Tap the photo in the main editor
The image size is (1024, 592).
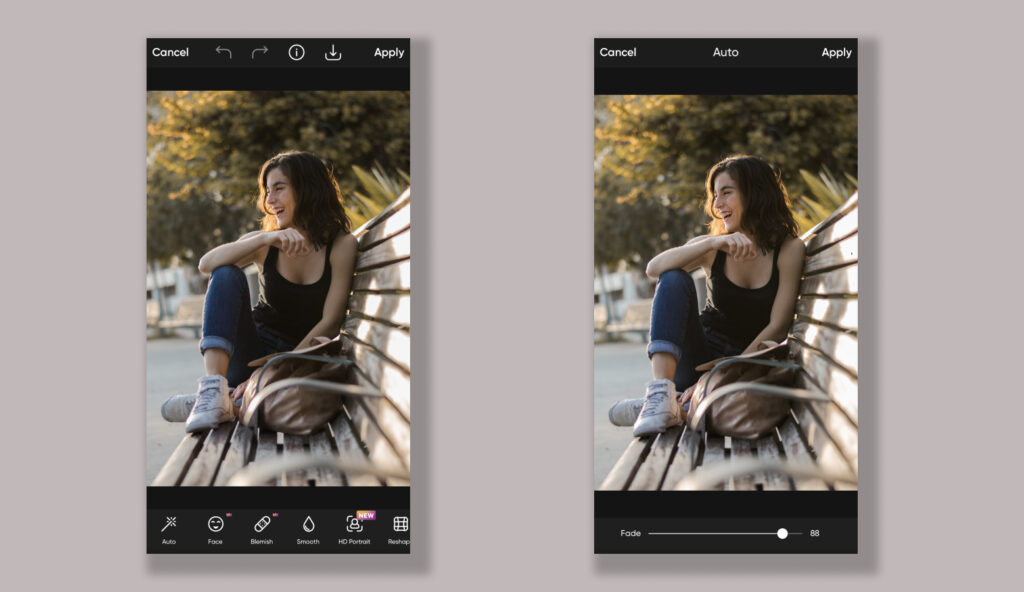pos(278,288)
